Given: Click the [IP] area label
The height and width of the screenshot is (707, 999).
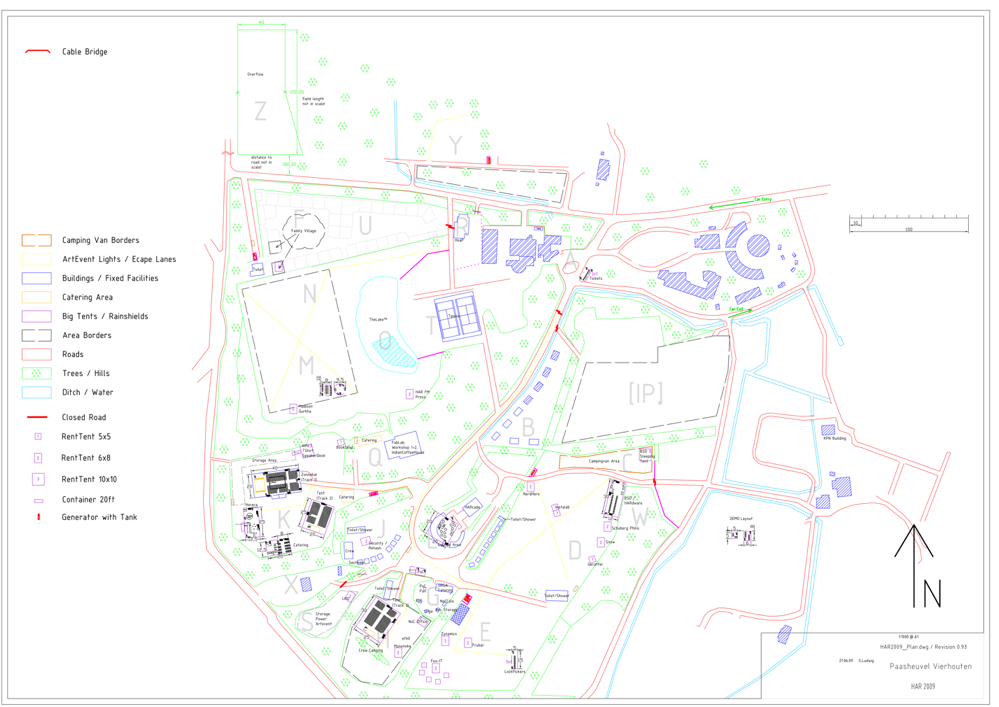Looking at the screenshot, I should tap(645, 393).
